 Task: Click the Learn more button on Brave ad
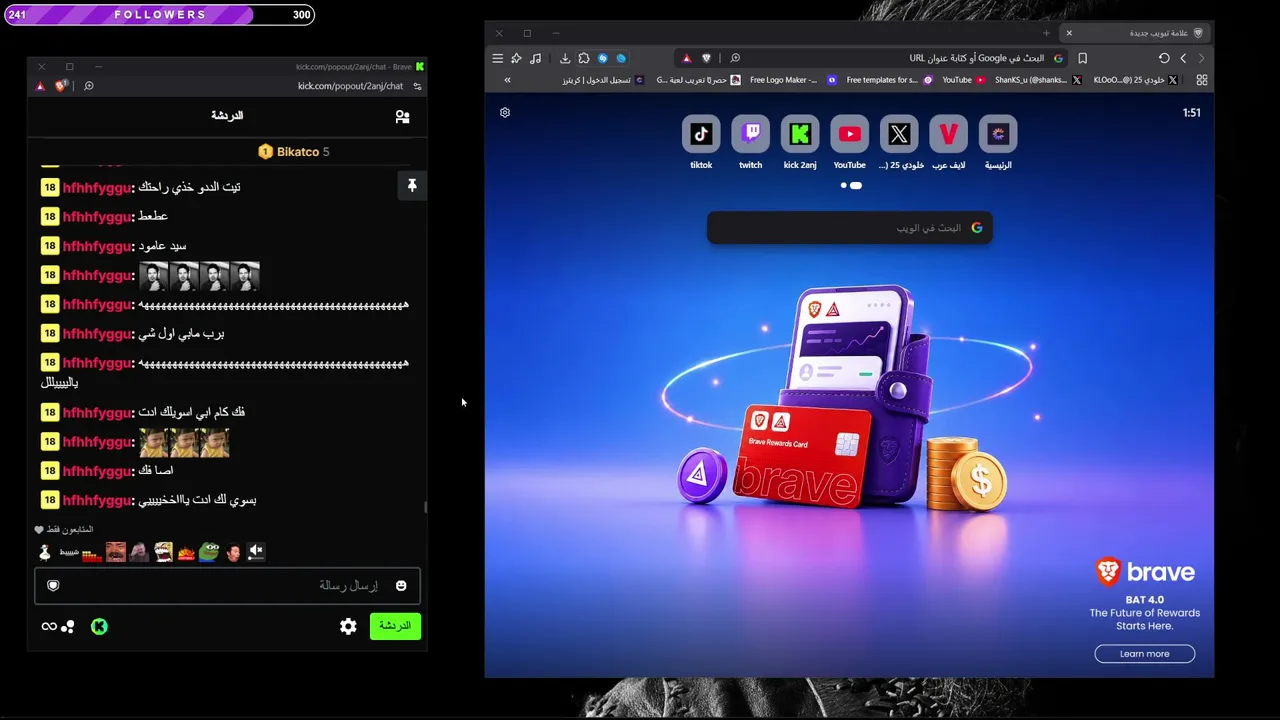[1145, 654]
